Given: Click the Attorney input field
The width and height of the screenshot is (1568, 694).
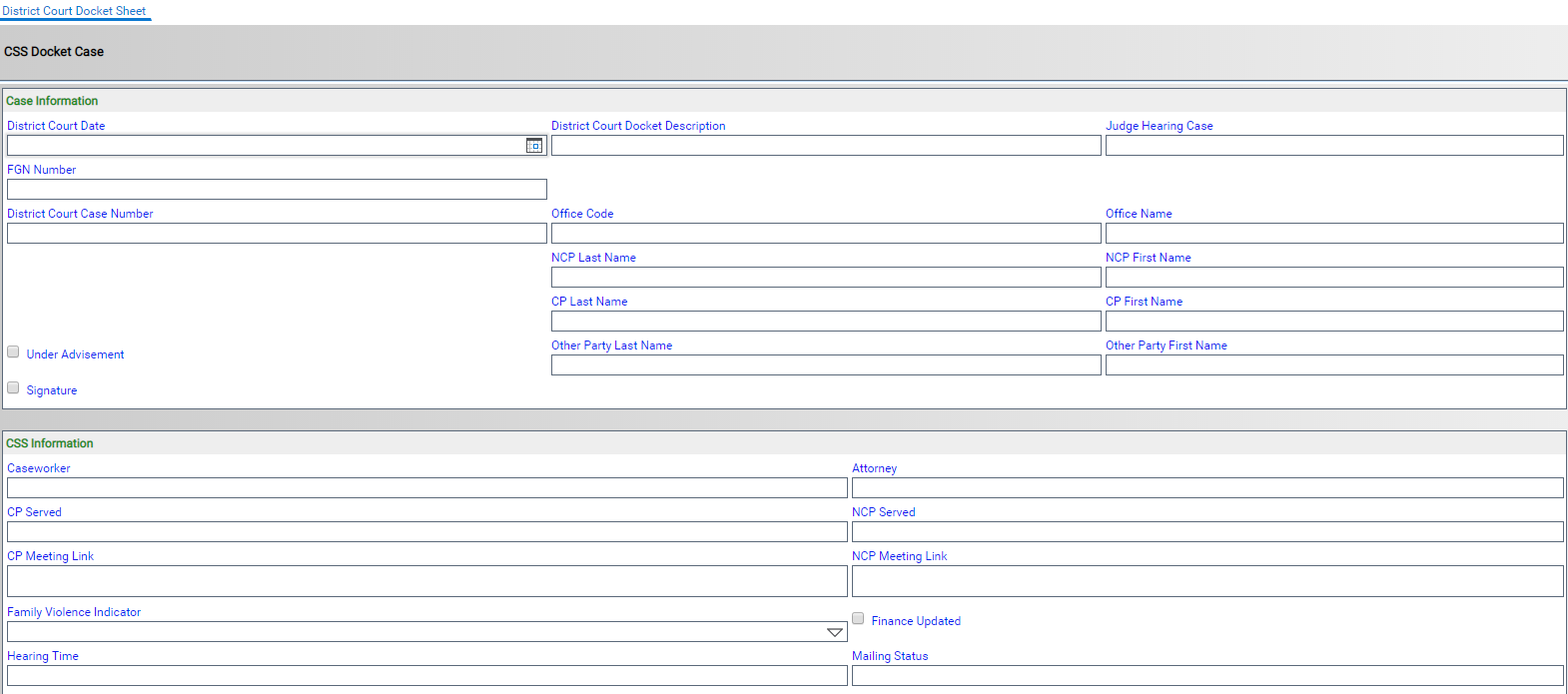Looking at the screenshot, I should pos(1207,488).
